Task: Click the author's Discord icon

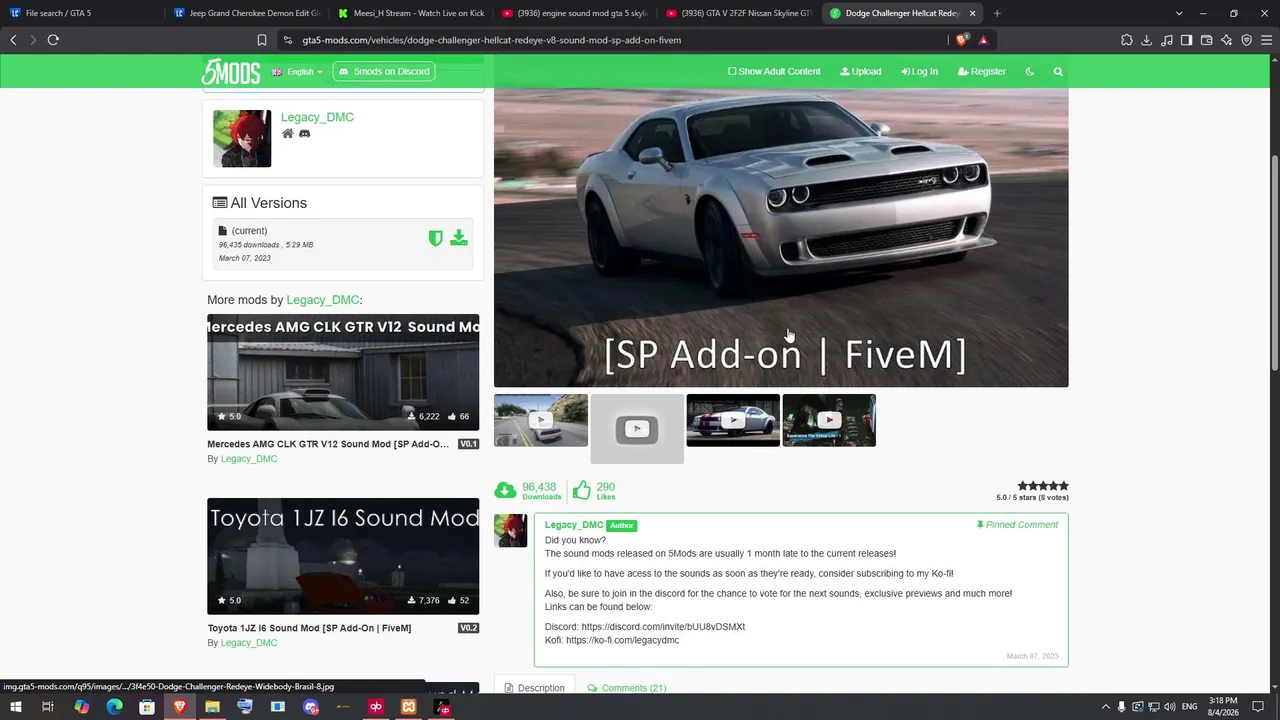Action: (x=305, y=133)
